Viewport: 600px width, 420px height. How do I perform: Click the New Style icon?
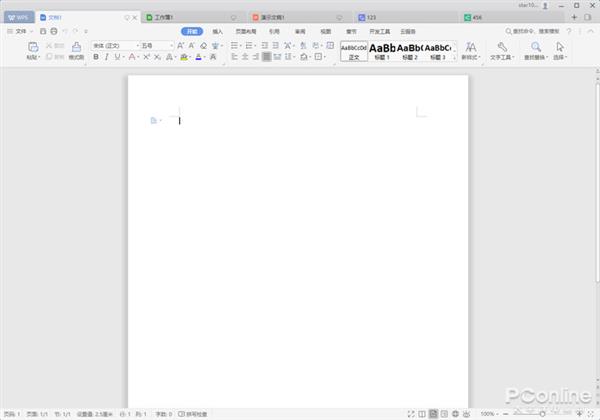click(471, 47)
